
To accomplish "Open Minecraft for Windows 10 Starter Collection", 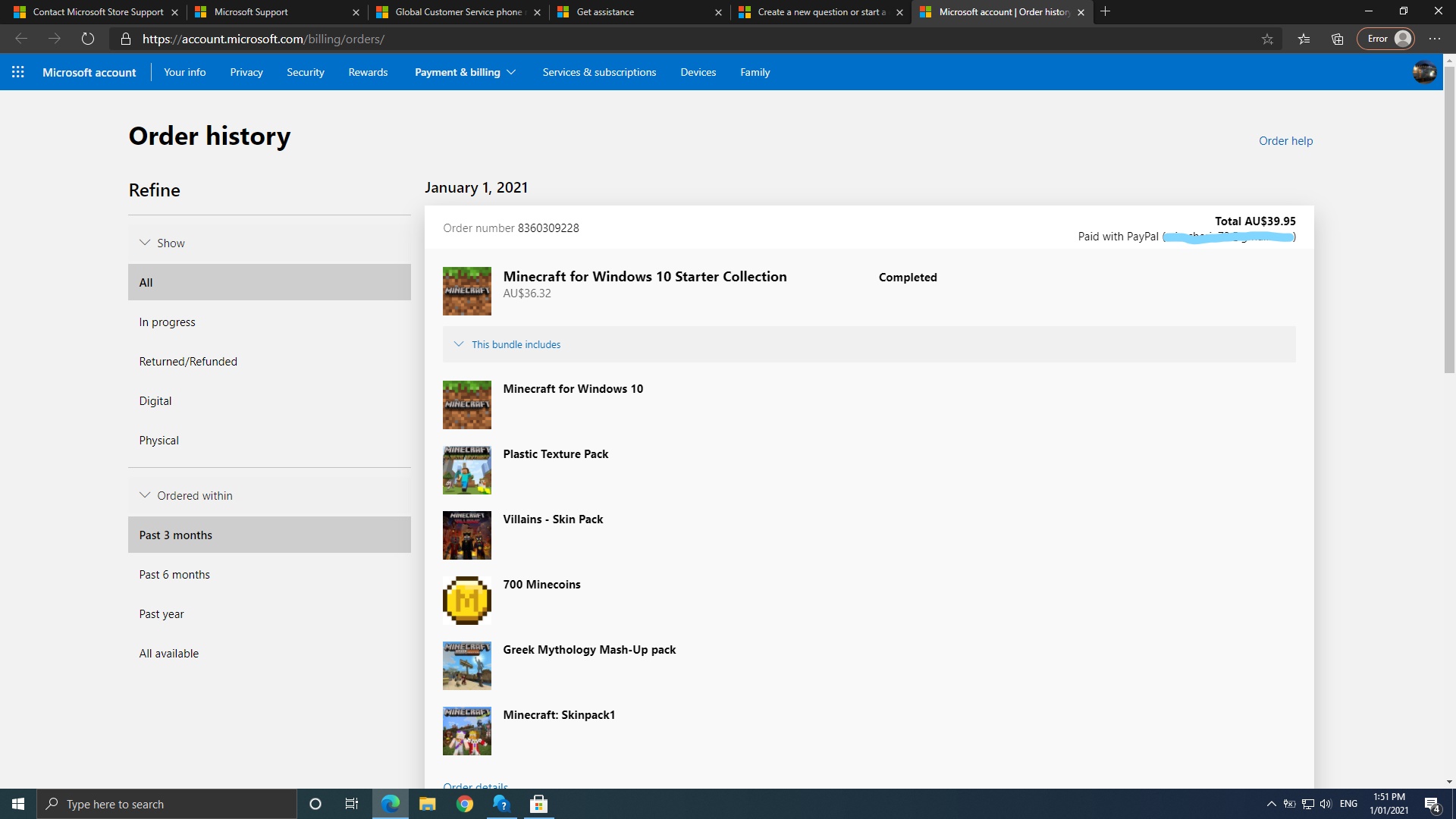I will pos(645,277).
